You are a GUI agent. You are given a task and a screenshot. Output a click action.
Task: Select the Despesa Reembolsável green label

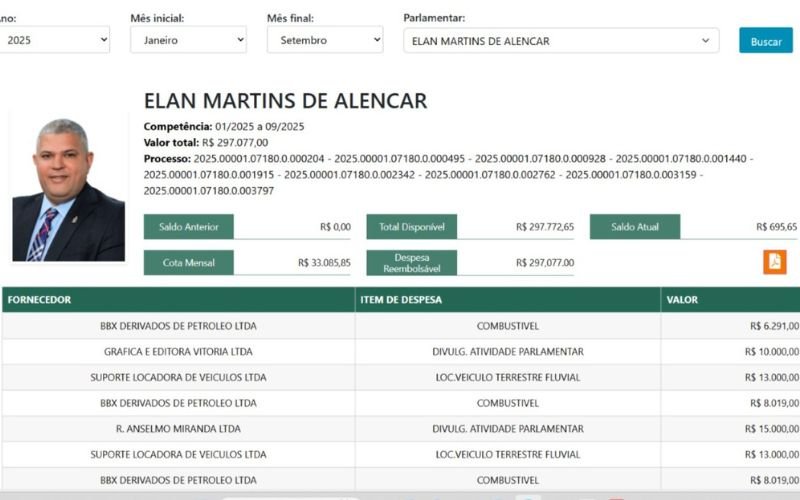(x=411, y=263)
